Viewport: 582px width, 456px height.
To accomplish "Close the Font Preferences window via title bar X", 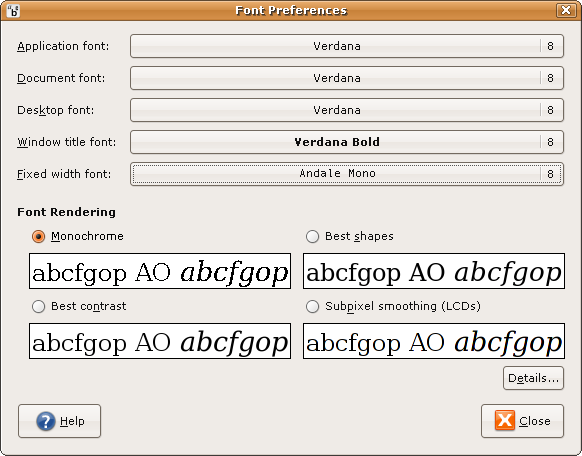I will tap(566, 10).
